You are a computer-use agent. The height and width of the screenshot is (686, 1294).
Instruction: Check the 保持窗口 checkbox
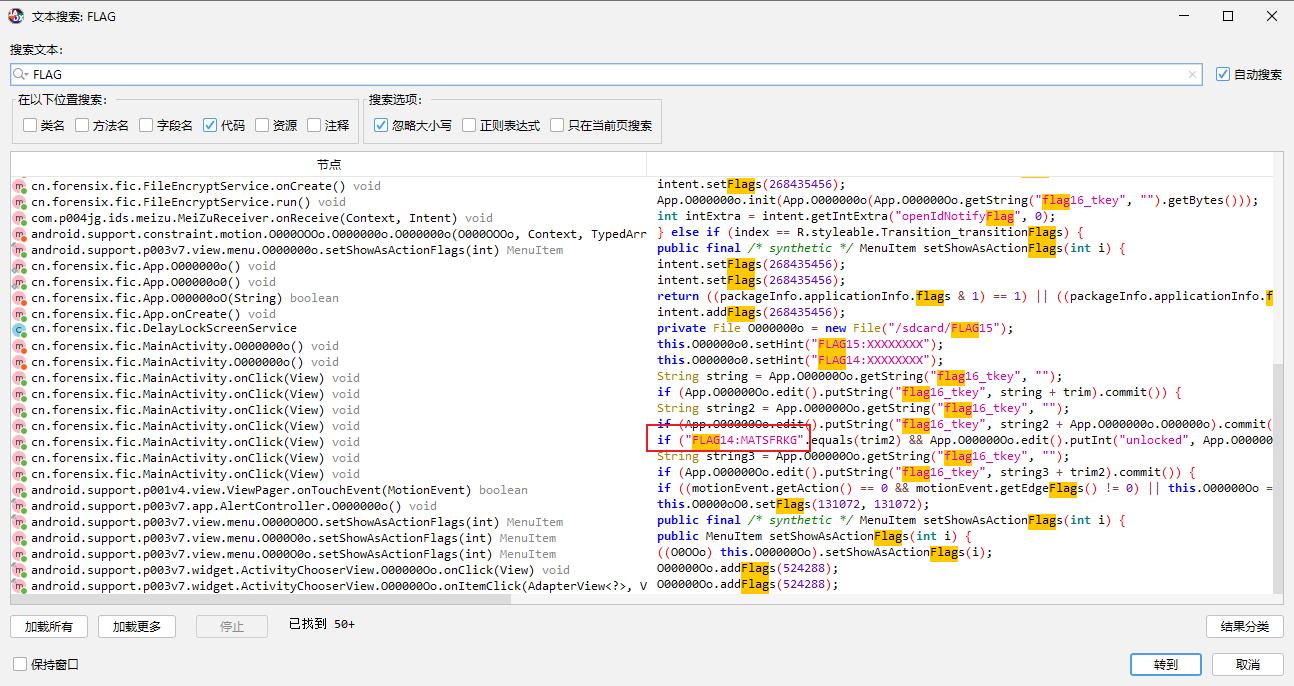point(20,664)
